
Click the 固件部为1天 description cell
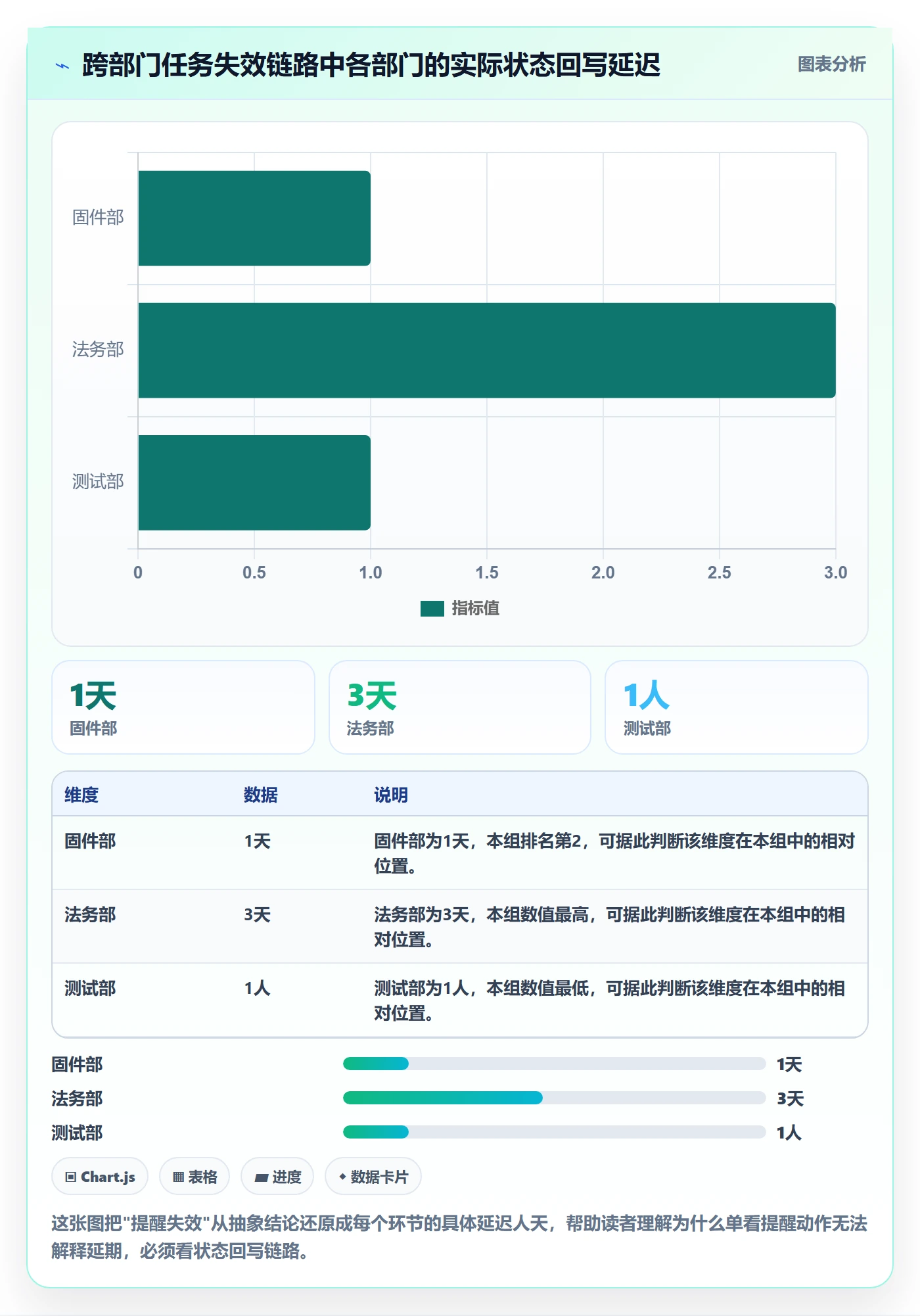[614, 853]
